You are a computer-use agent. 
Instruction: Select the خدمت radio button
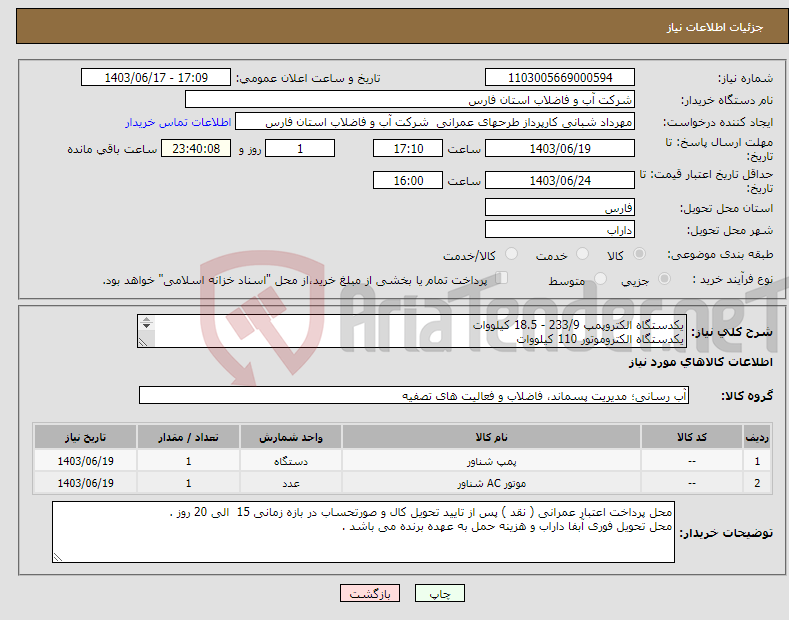click(x=582, y=254)
